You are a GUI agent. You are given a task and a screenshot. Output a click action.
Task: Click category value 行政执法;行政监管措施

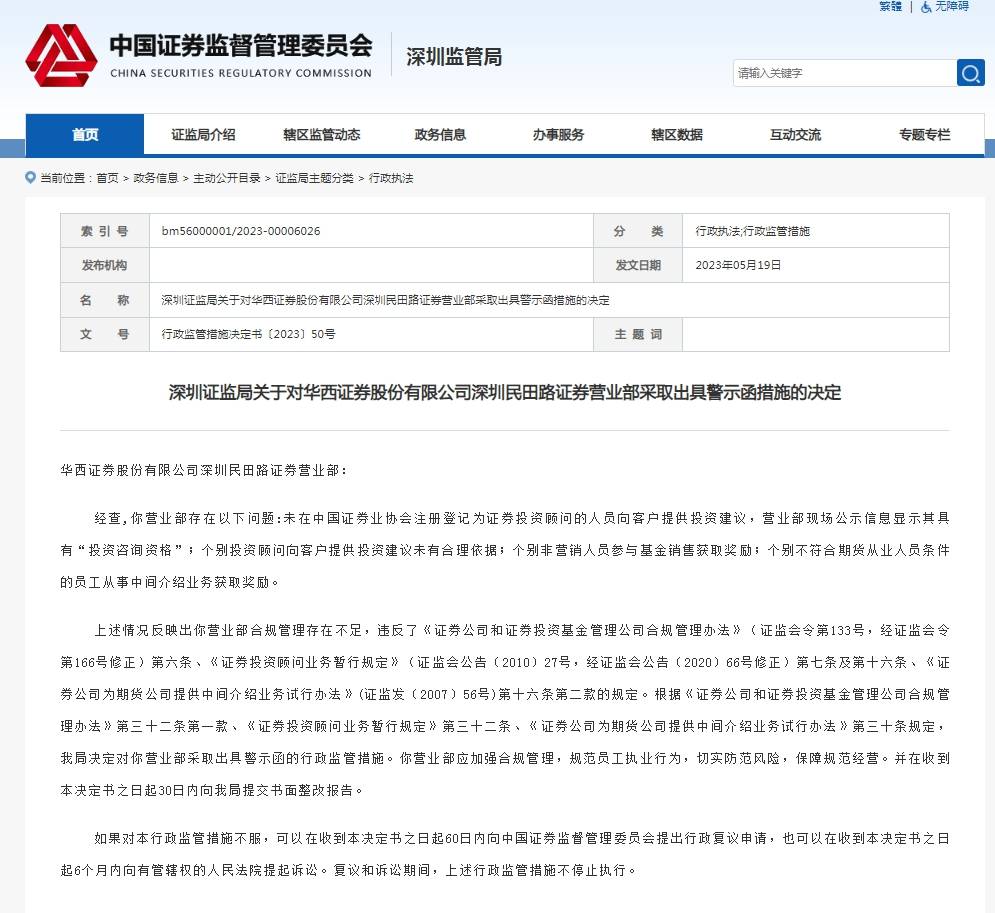click(753, 231)
